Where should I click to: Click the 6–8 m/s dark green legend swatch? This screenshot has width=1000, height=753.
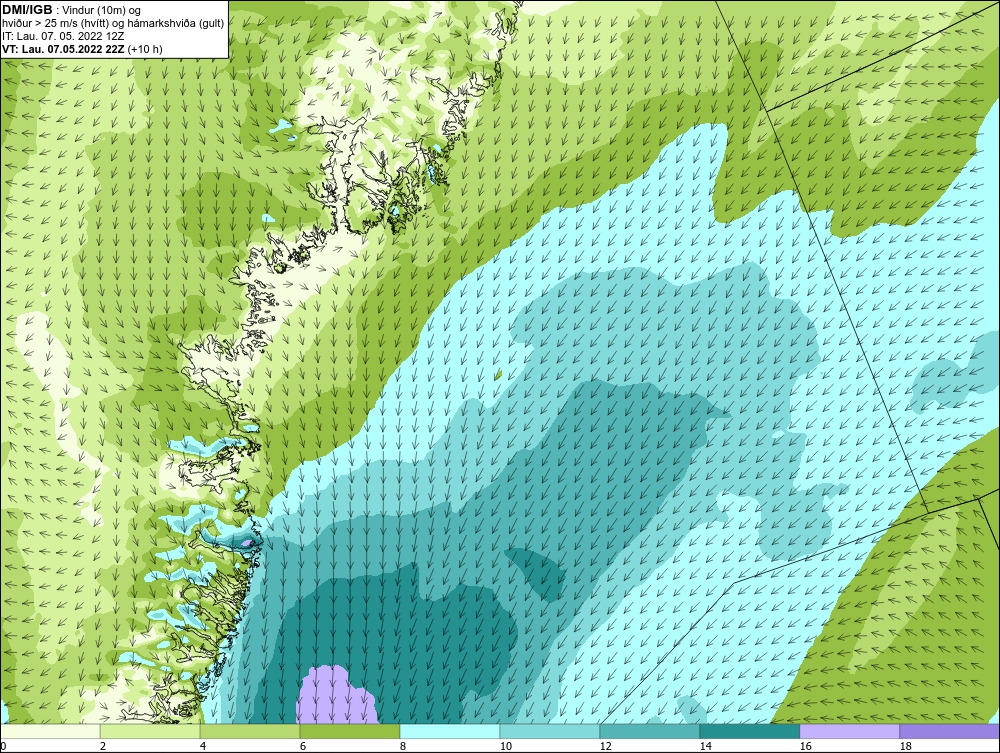tap(349, 731)
